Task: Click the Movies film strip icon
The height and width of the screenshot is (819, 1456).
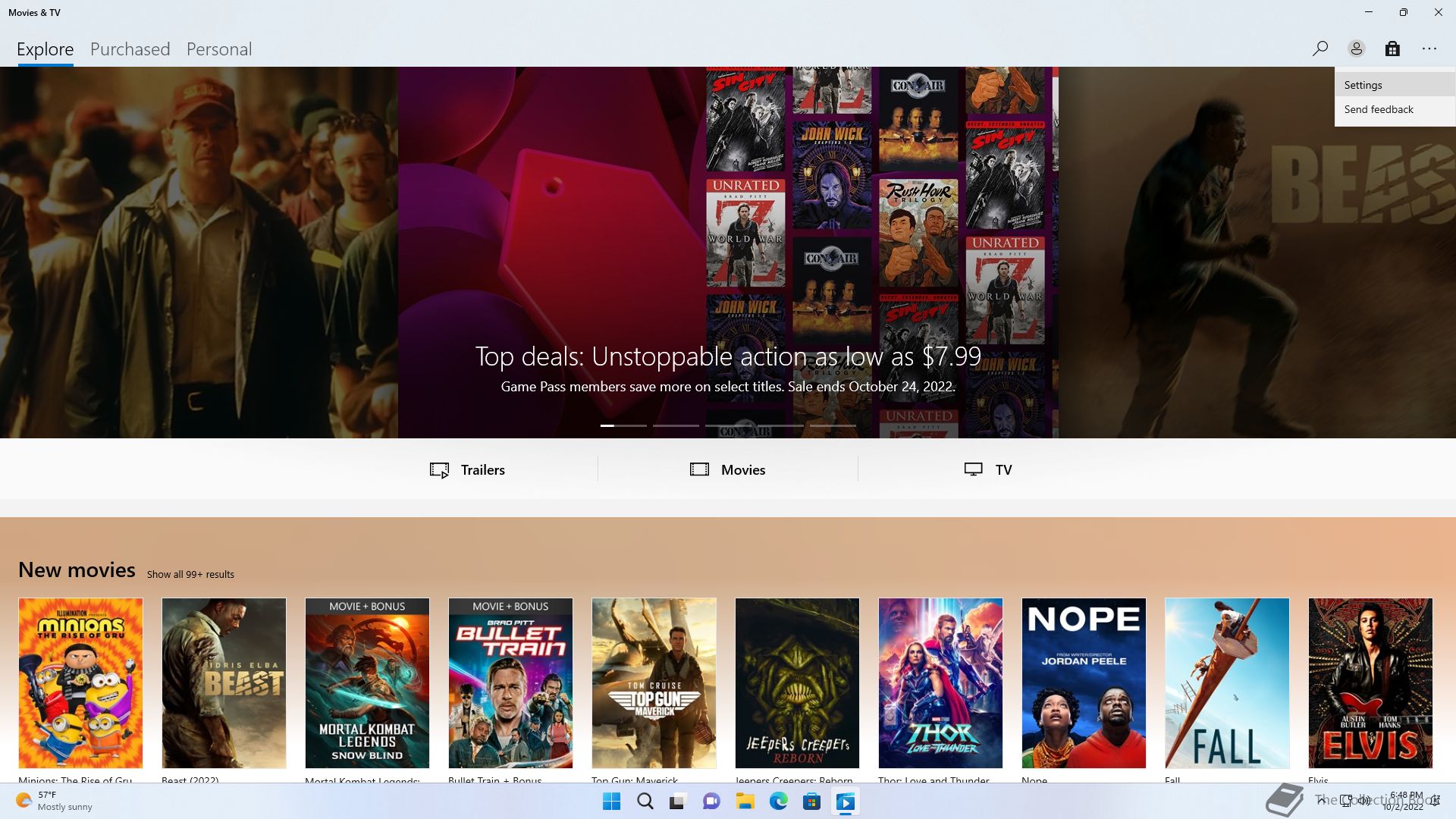Action: 699,469
